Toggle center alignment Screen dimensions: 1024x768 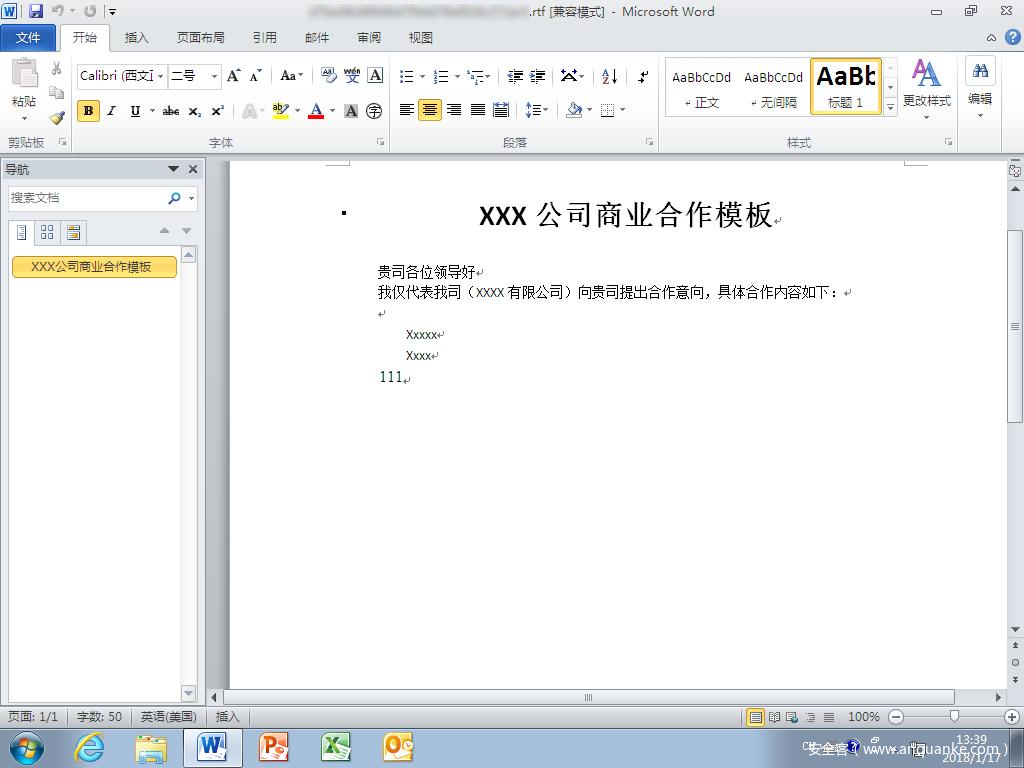(x=430, y=110)
